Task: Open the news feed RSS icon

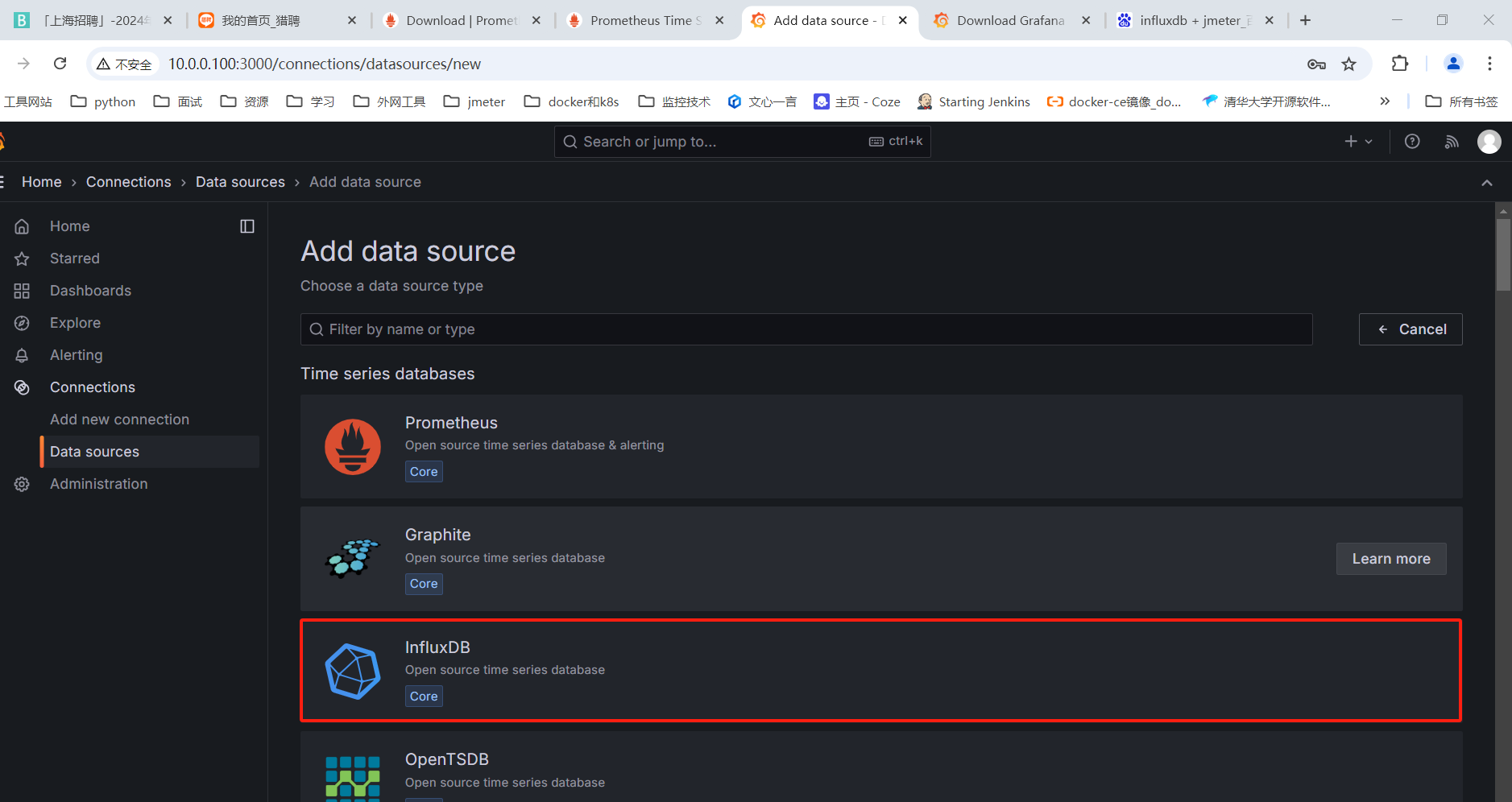Action: click(1452, 142)
